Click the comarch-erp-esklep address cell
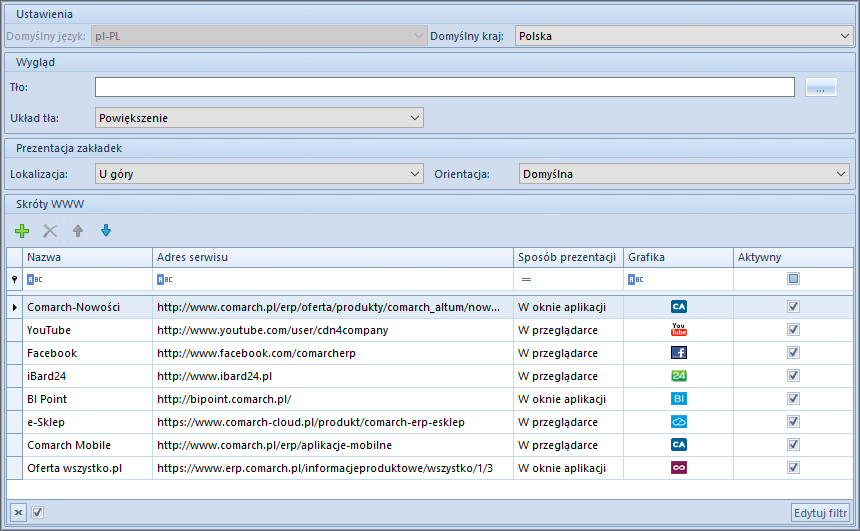Image resolution: width=860 pixels, height=531 pixels. click(x=333, y=422)
